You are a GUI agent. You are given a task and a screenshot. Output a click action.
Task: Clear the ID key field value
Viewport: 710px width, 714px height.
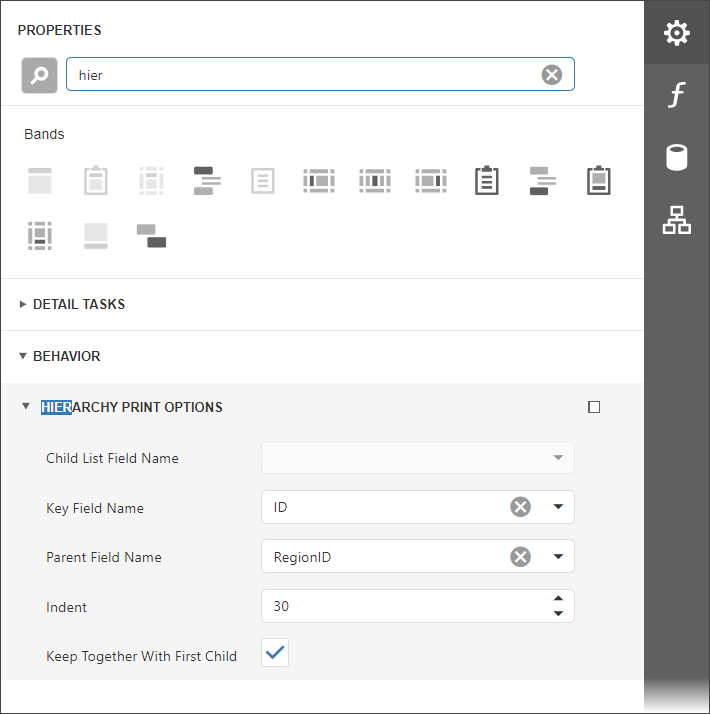click(x=520, y=507)
